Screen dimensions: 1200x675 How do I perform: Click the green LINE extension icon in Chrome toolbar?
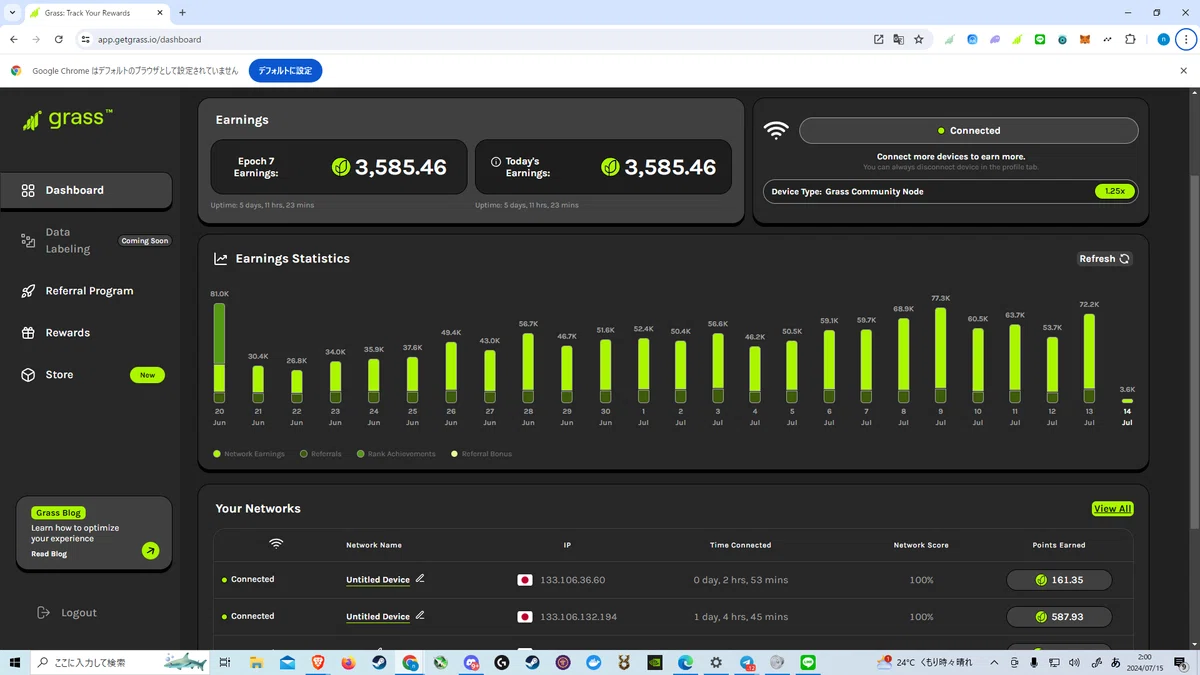[x=1040, y=39]
